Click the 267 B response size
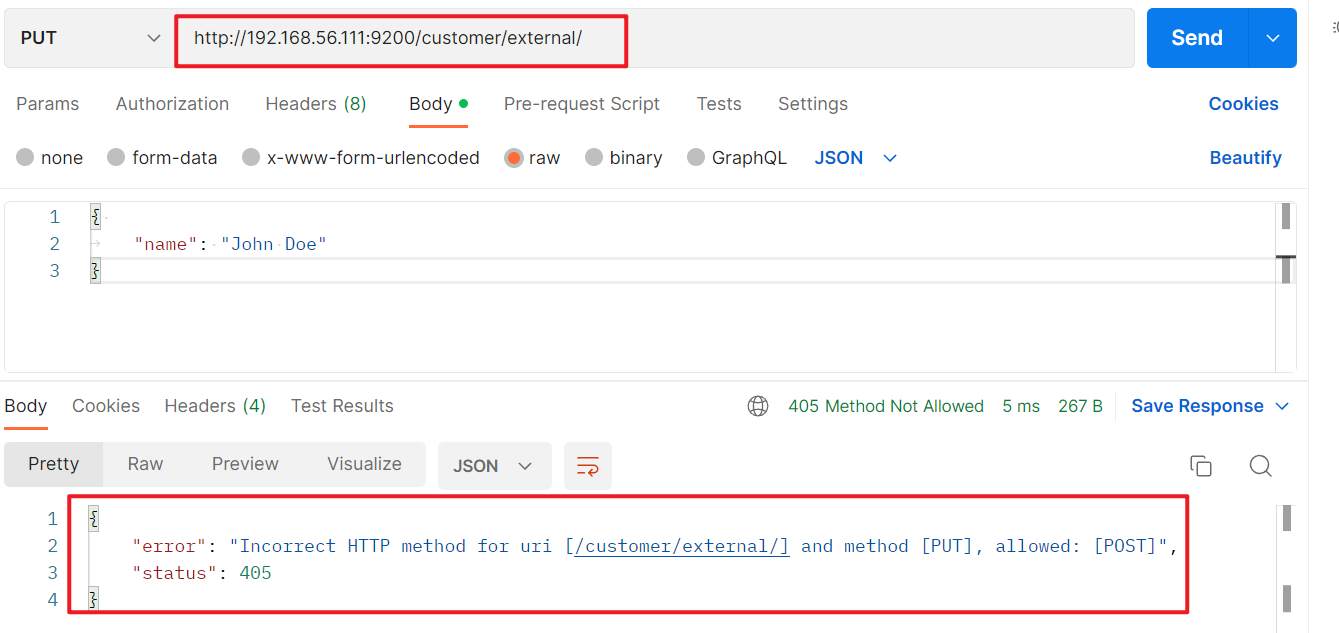1339x633 pixels. coord(1080,406)
